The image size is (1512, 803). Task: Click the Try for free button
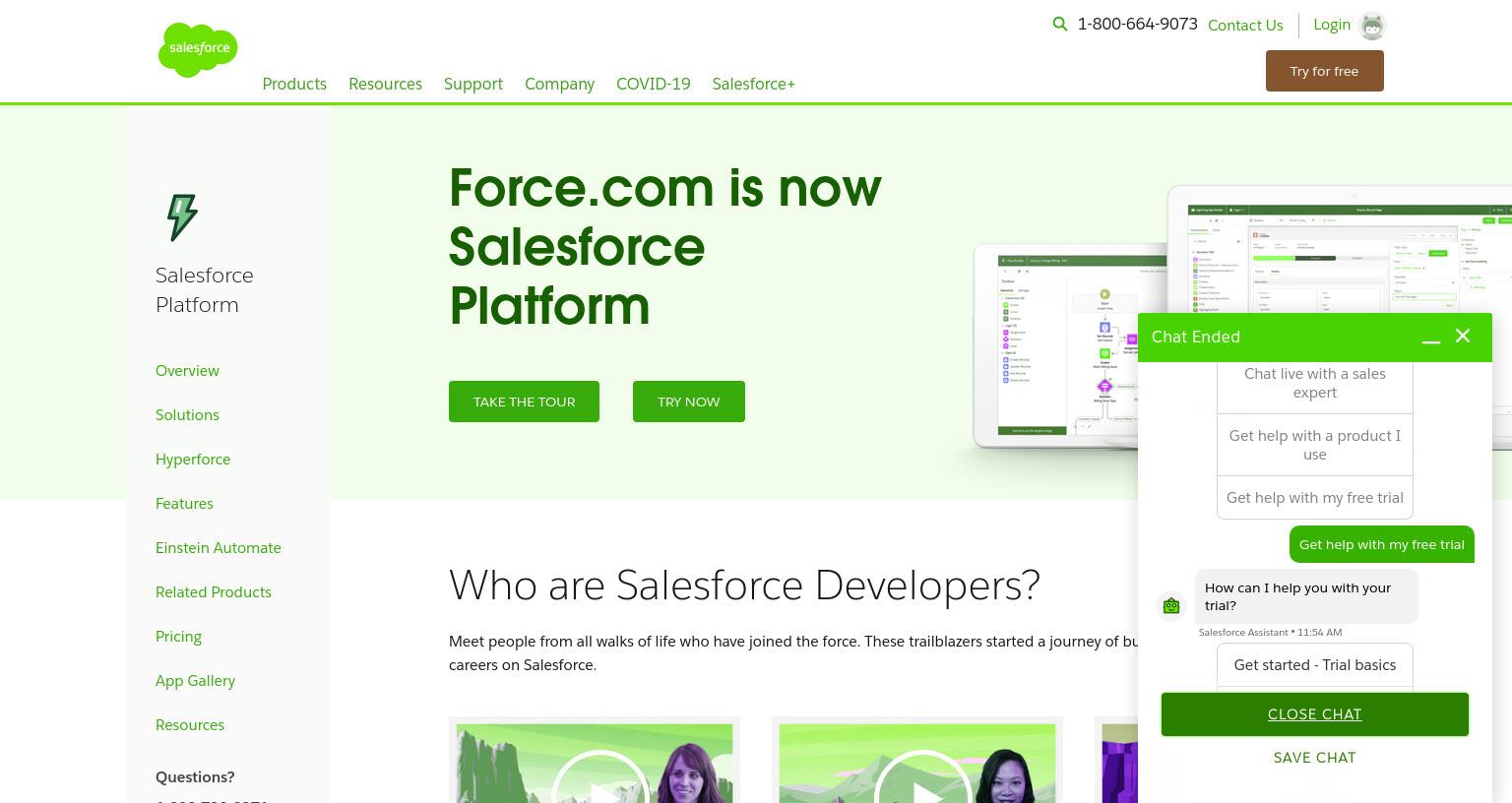click(x=1325, y=71)
